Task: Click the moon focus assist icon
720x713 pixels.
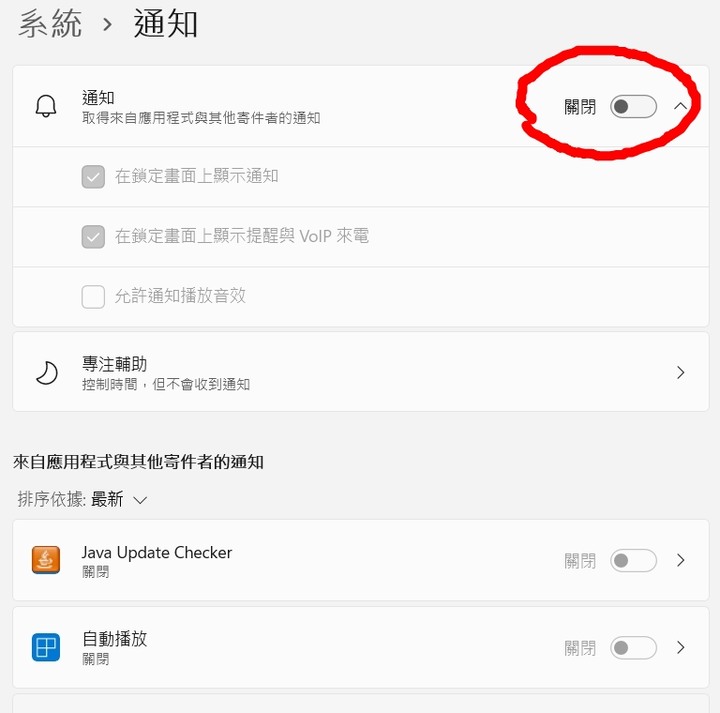Action: (x=46, y=372)
